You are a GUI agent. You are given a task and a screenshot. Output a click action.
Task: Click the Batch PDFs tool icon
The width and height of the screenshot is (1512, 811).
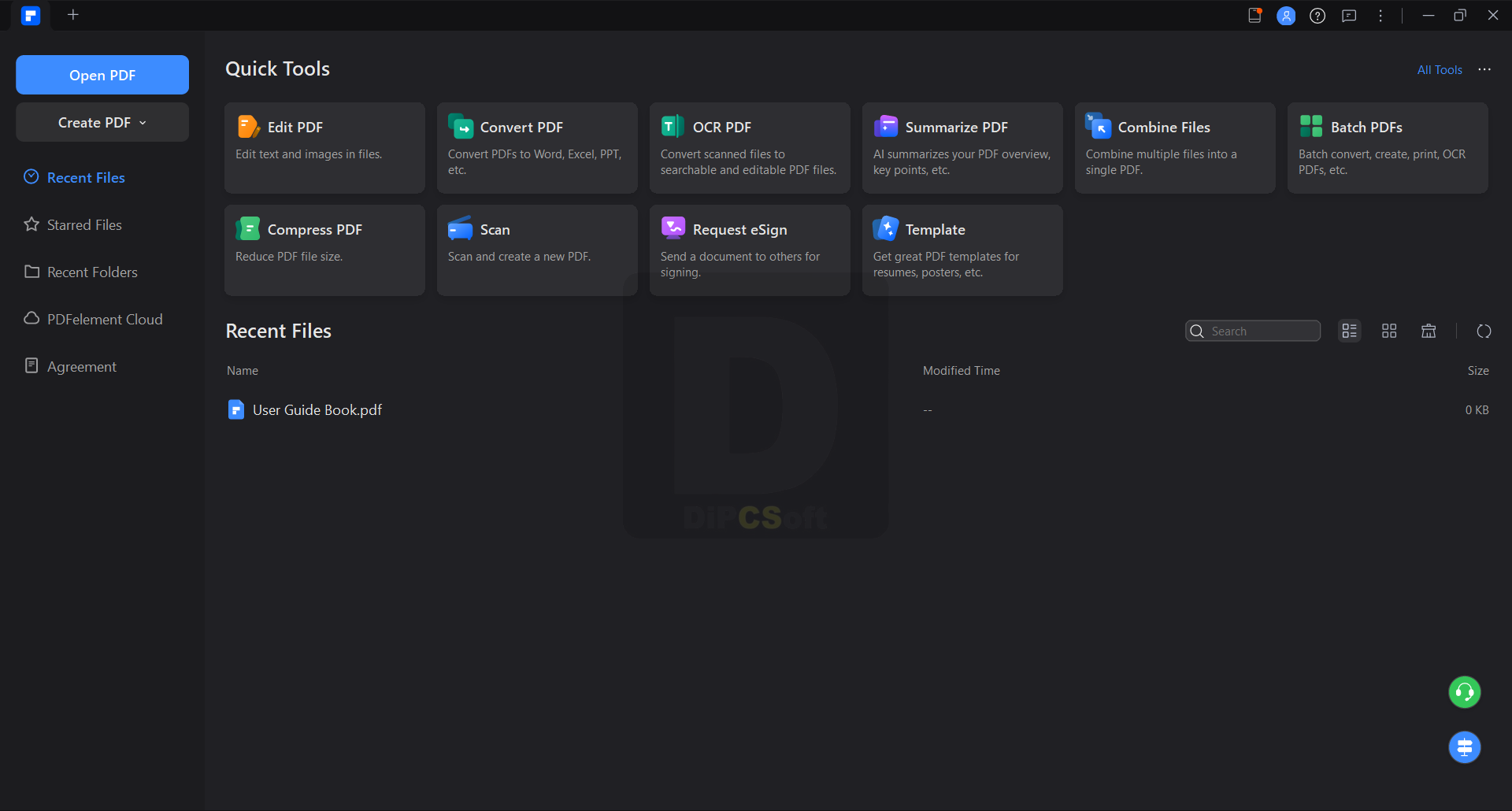pyautogui.click(x=1311, y=126)
